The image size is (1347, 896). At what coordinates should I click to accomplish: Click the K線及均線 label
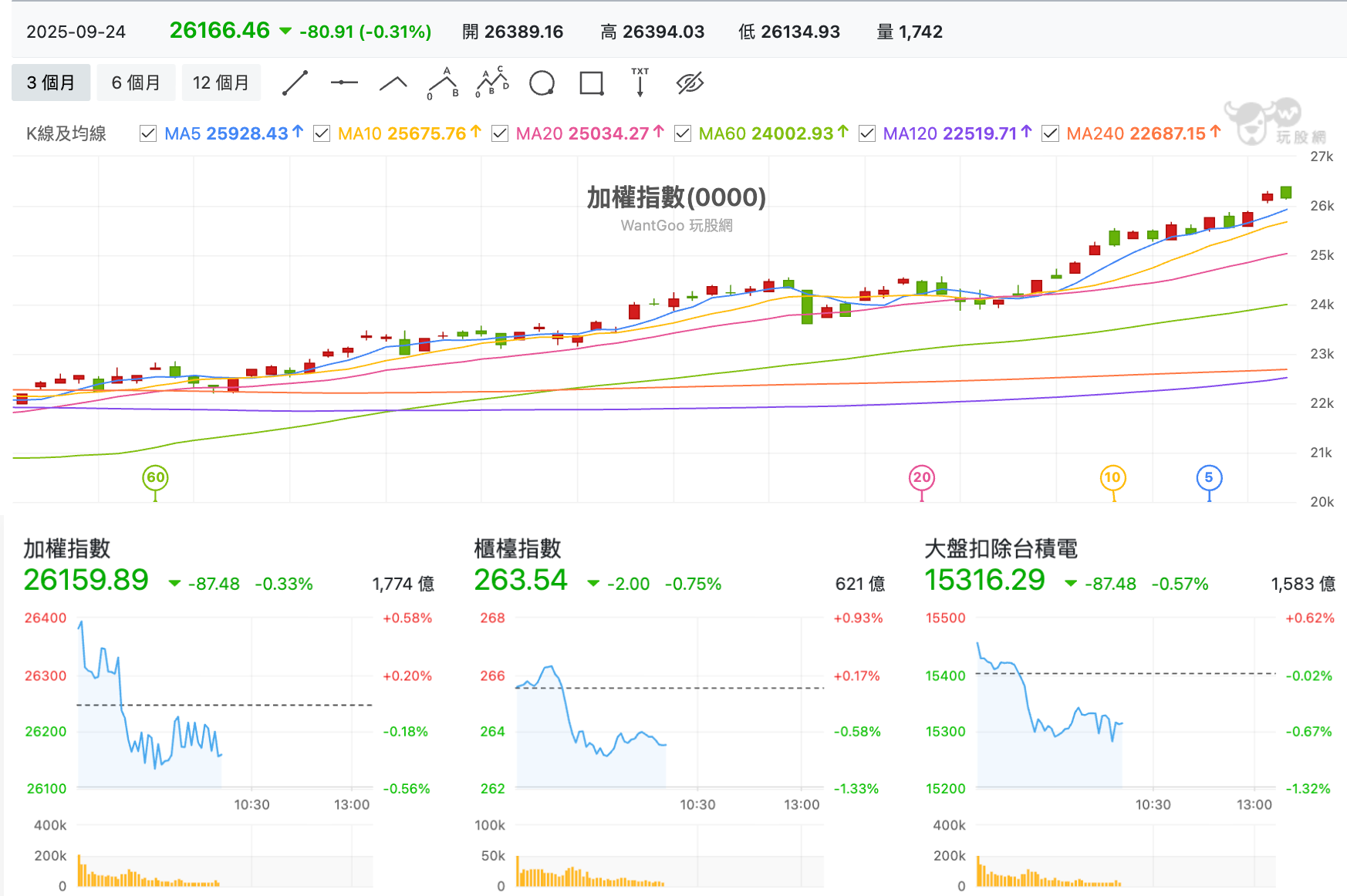pos(66,134)
